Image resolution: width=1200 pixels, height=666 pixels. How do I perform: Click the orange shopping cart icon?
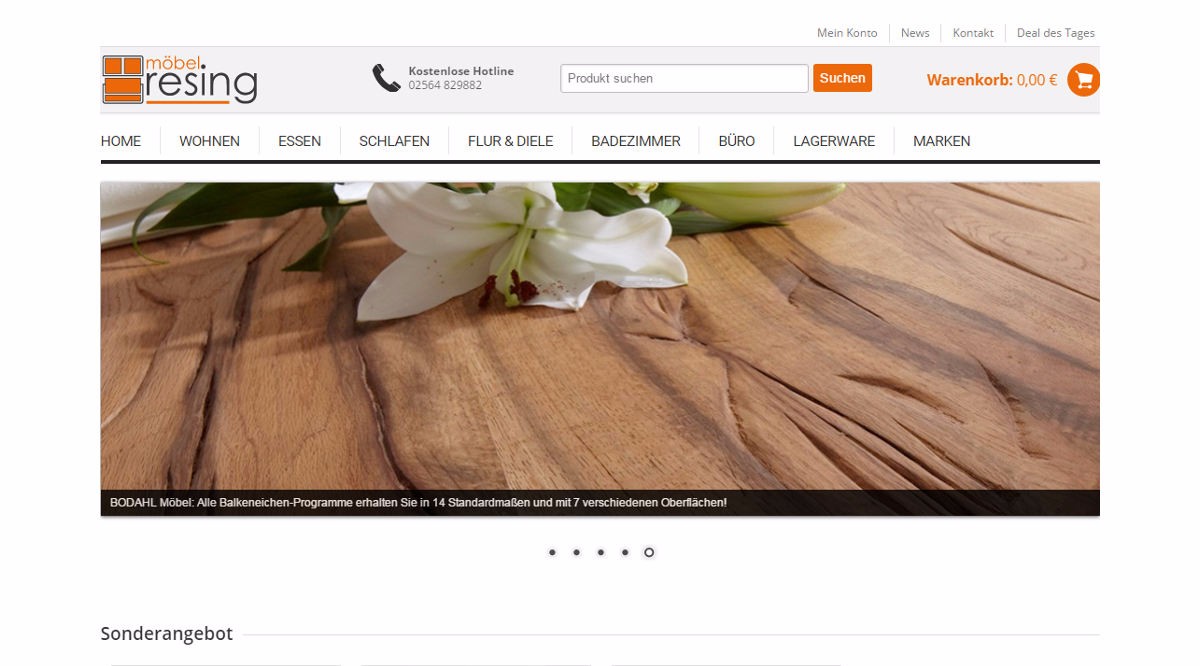(x=1083, y=80)
